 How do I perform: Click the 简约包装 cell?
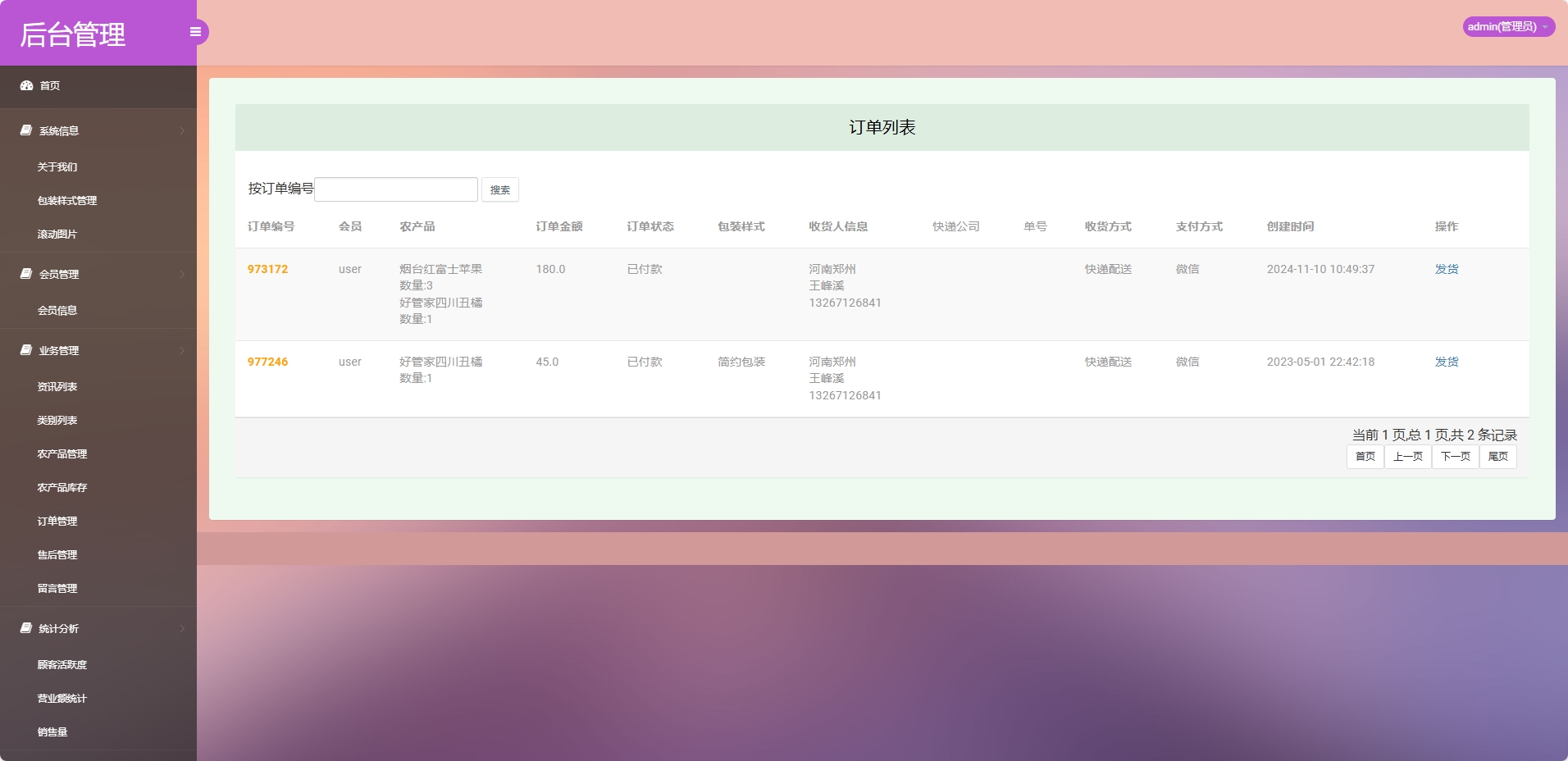pos(741,362)
